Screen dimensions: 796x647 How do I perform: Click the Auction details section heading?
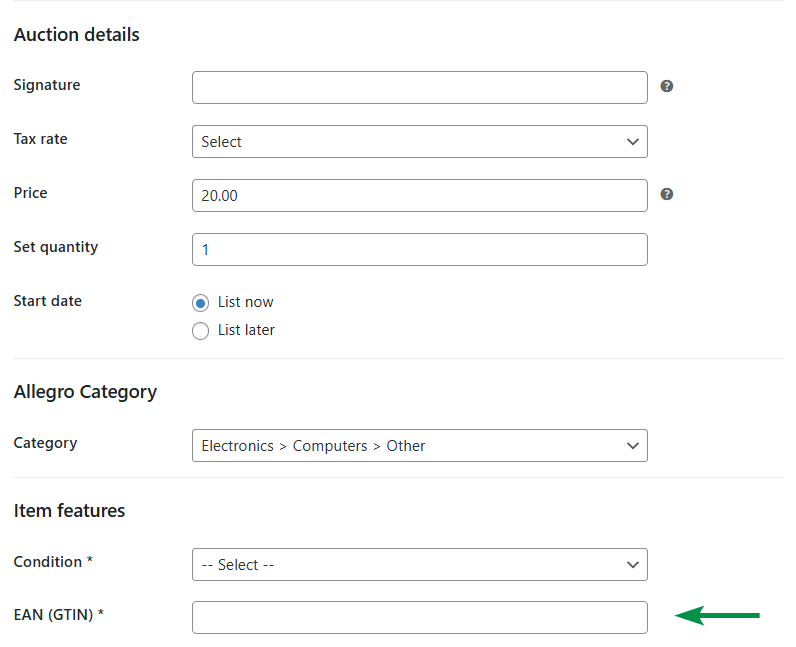click(x=77, y=35)
